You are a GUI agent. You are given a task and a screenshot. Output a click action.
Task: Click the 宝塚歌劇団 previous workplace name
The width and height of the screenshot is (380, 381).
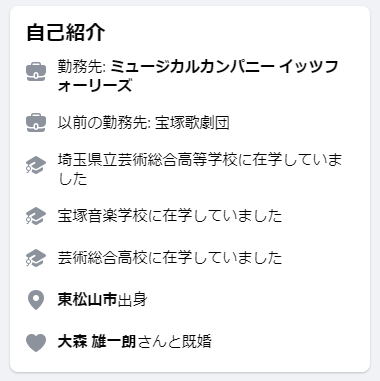pyautogui.click(x=192, y=122)
